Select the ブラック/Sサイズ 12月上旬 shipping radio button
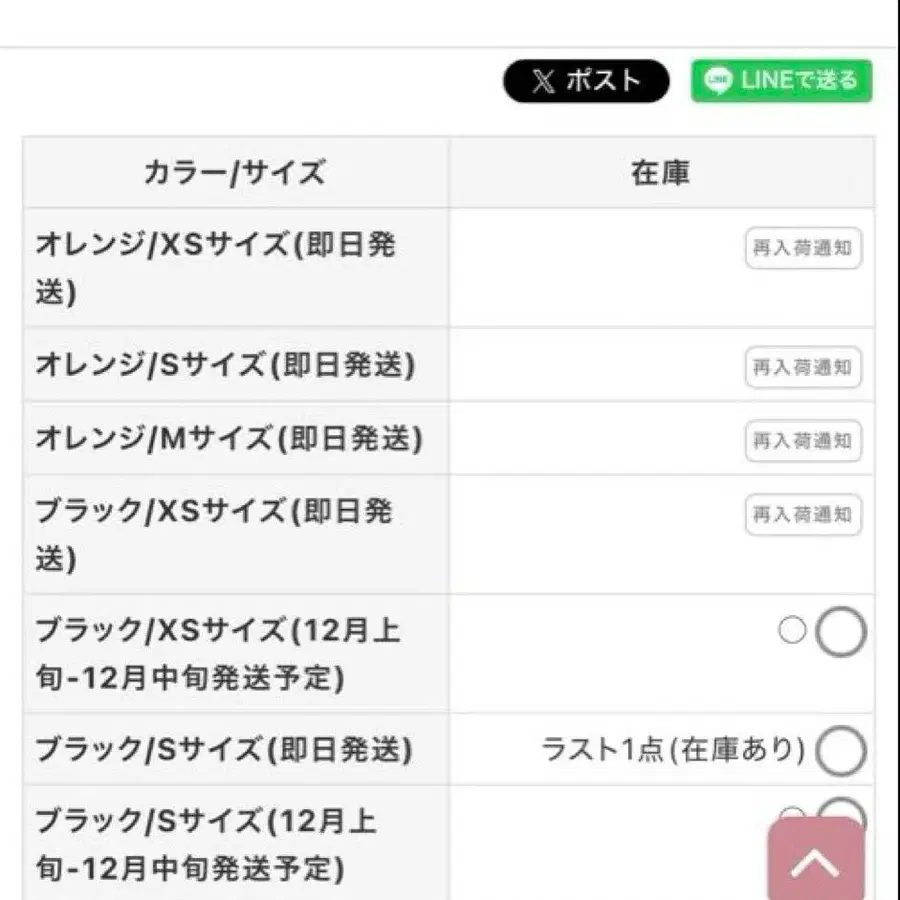 [840, 812]
